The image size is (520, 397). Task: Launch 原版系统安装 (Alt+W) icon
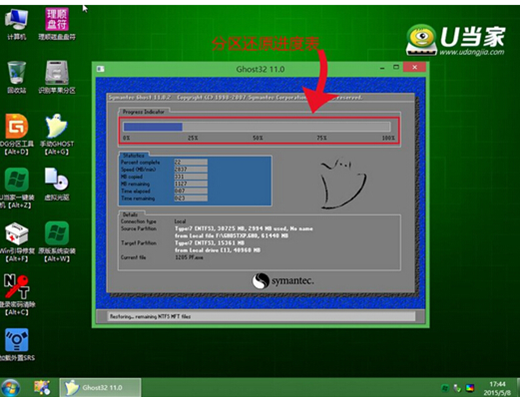coord(57,242)
